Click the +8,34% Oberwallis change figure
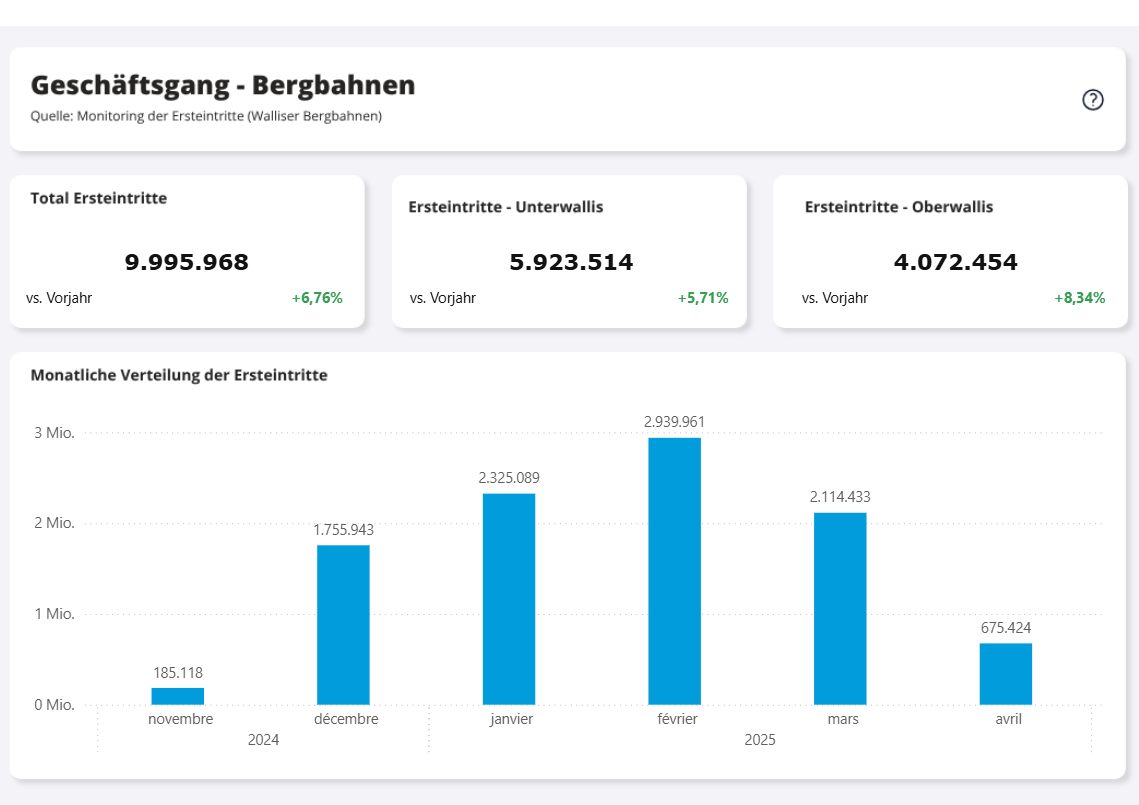The height and width of the screenshot is (805, 1139). [1079, 298]
